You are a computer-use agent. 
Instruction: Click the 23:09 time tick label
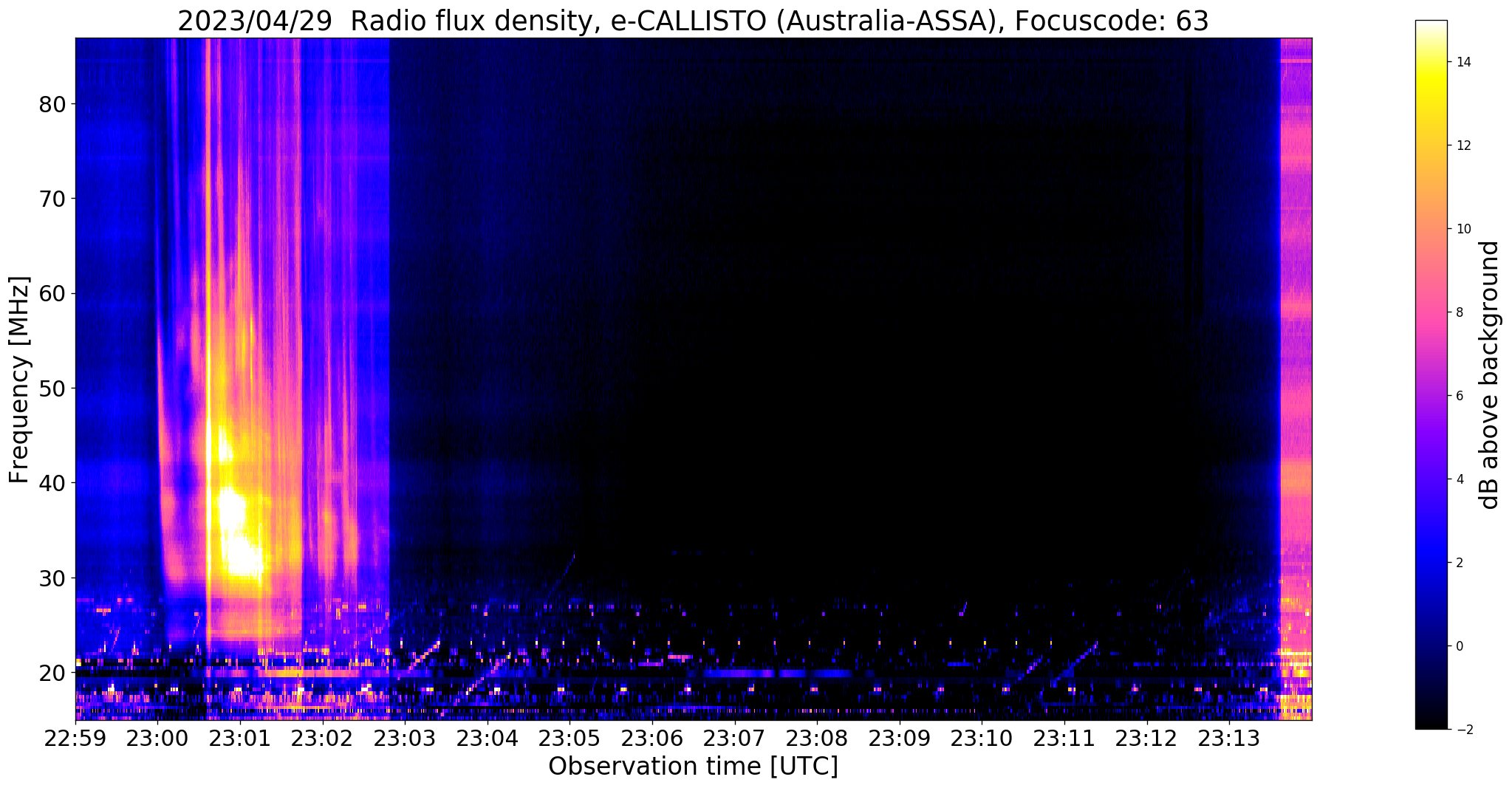(x=900, y=739)
